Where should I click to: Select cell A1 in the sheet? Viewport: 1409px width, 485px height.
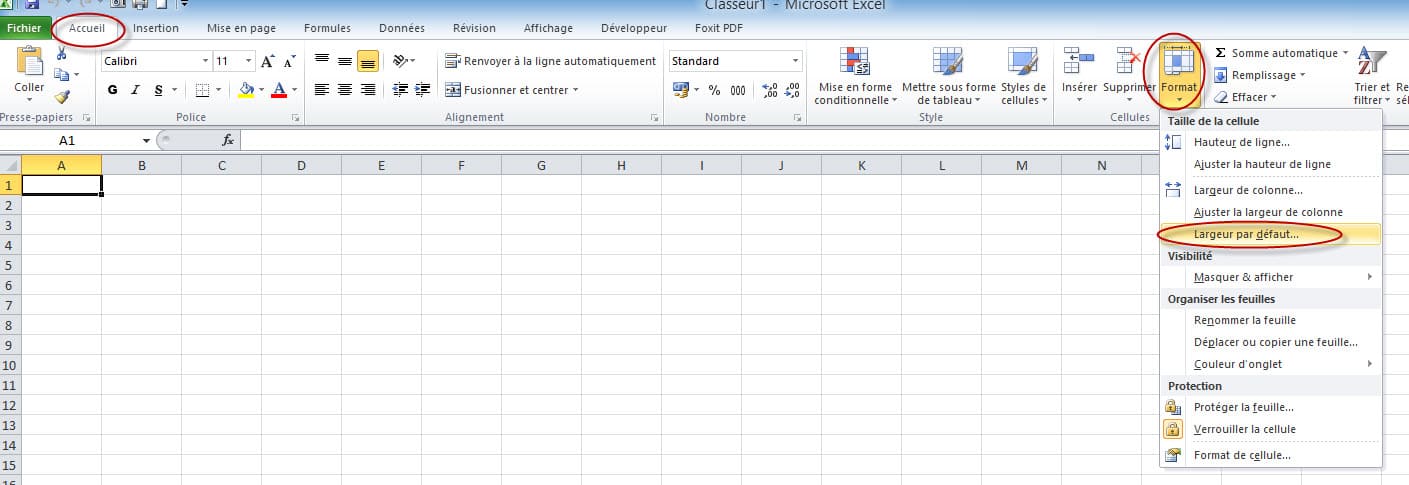[61, 185]
